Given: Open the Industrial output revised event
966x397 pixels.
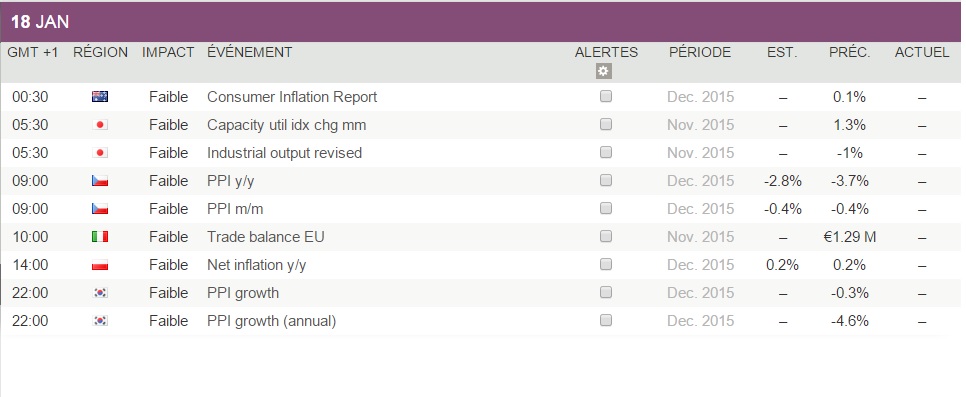Looking at the screenshot, I should tap(285, 153).
